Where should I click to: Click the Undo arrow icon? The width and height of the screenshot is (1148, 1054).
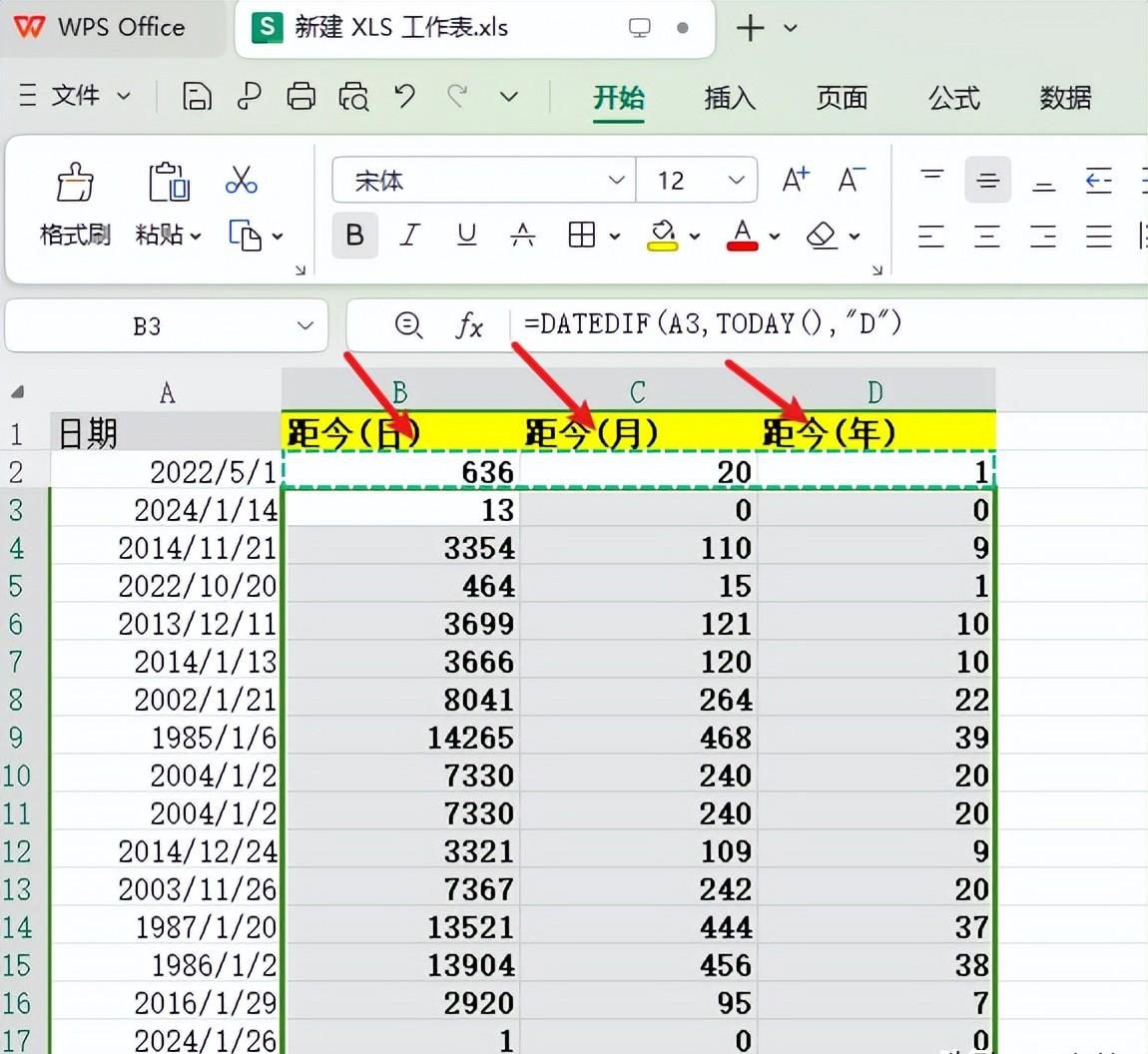(405, 96)
